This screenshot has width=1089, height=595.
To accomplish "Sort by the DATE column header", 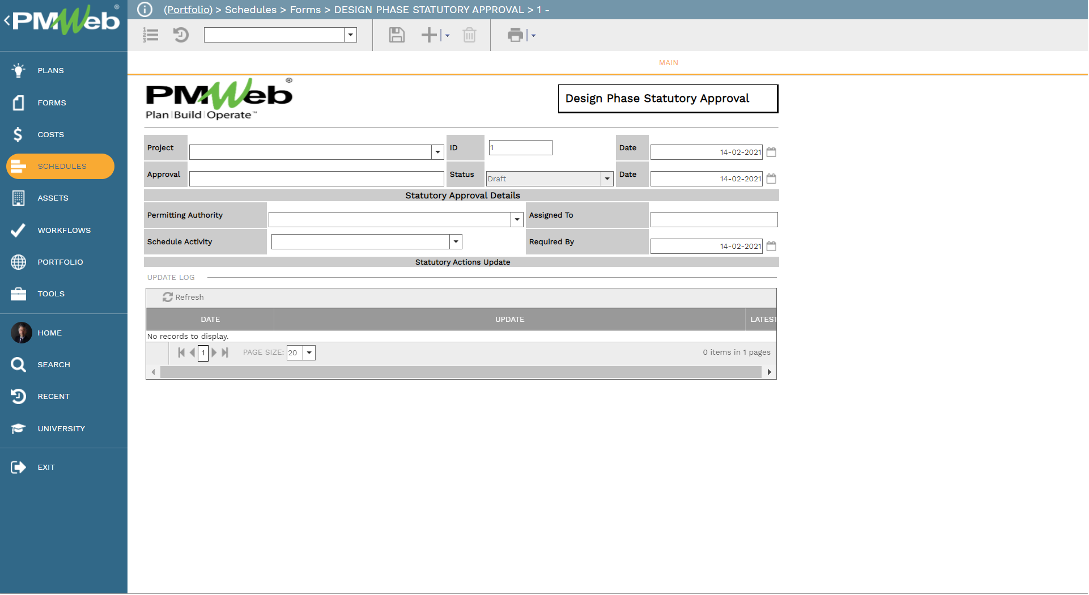I will (210, 319).
